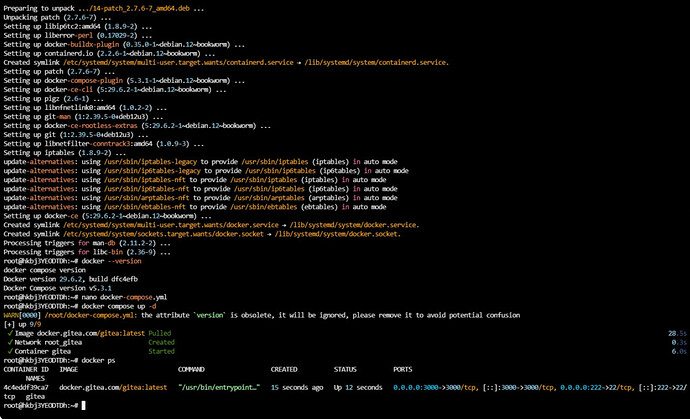690x419 pixels.
Task: Click the 'docker ps' command line
Action: click(x=98, y=360)
